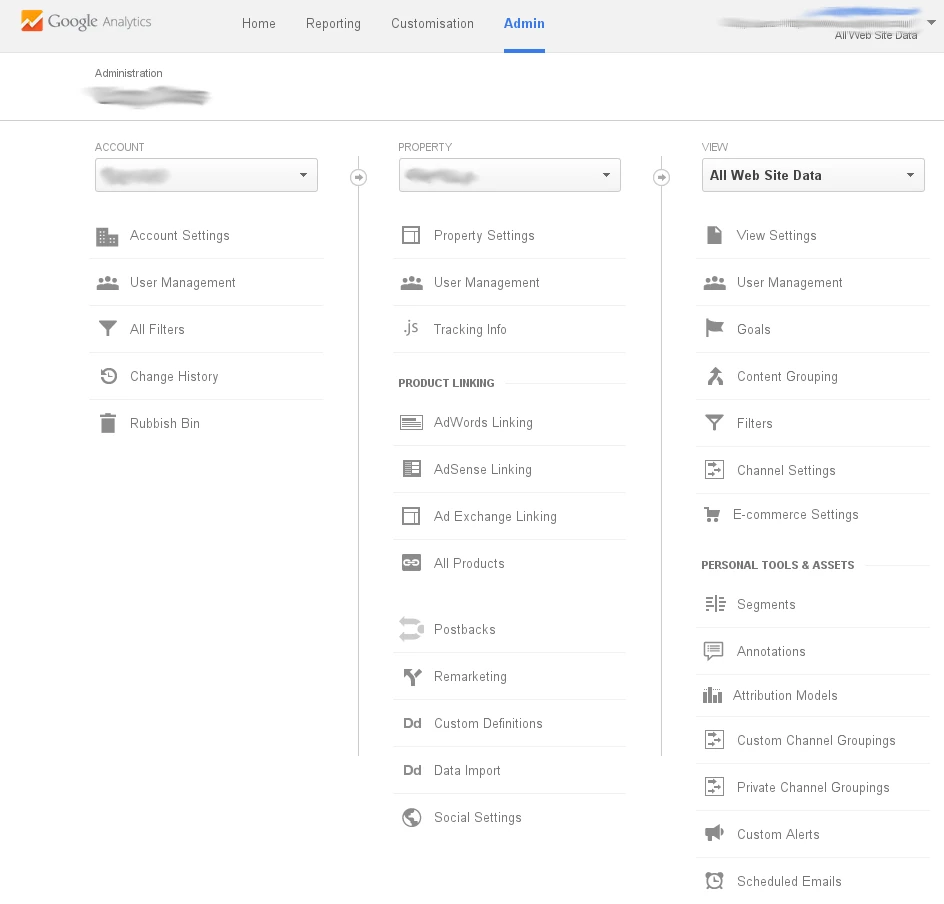Click the Rubbish Bin trash icon

[108, 423]
